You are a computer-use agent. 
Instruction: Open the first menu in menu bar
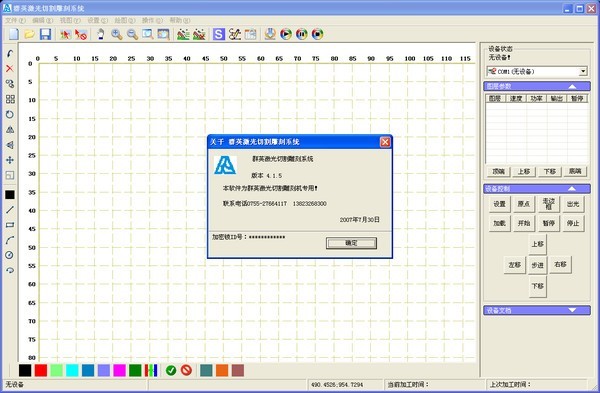[15, 20]
